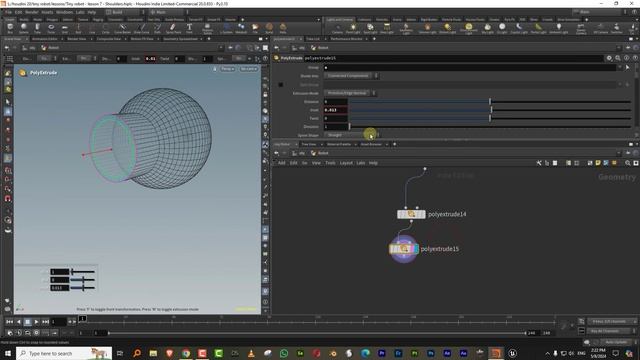Select the Grid shelf tool
Image resolution: width=640 pixels, height=360 pixels.
tap(64, 28)
